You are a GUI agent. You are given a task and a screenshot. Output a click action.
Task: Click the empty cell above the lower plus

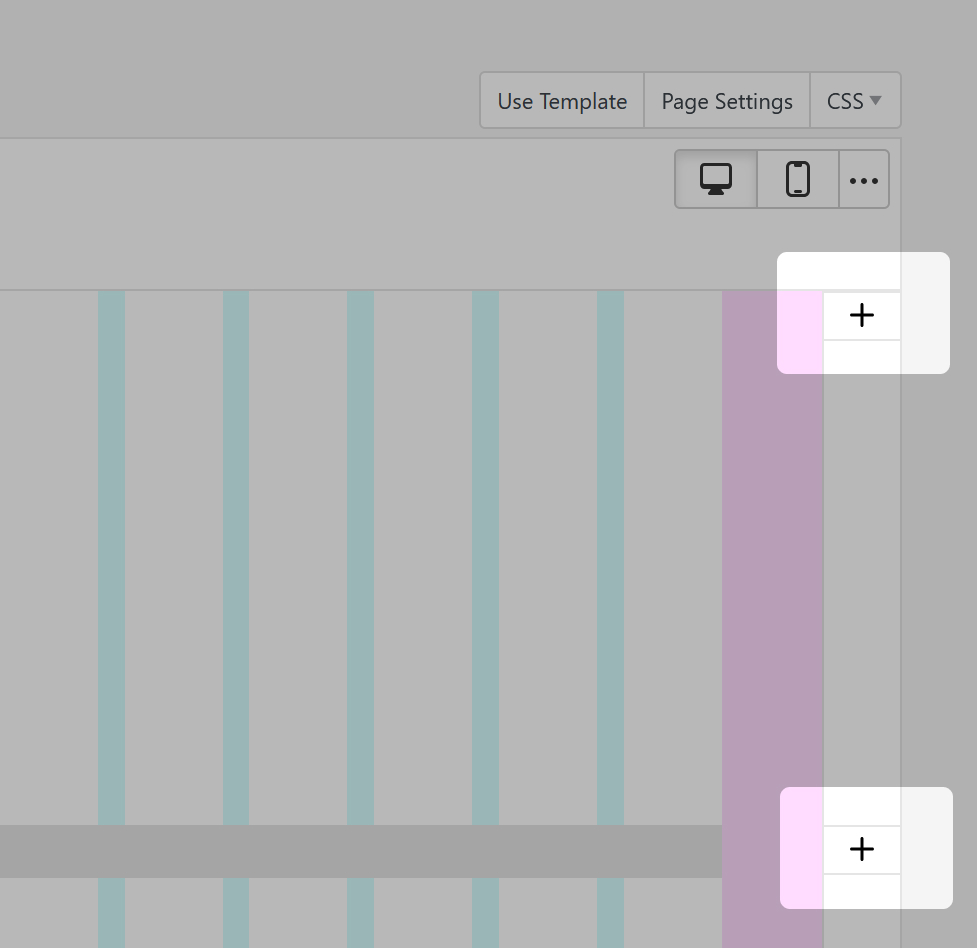[x=861, y=808]
